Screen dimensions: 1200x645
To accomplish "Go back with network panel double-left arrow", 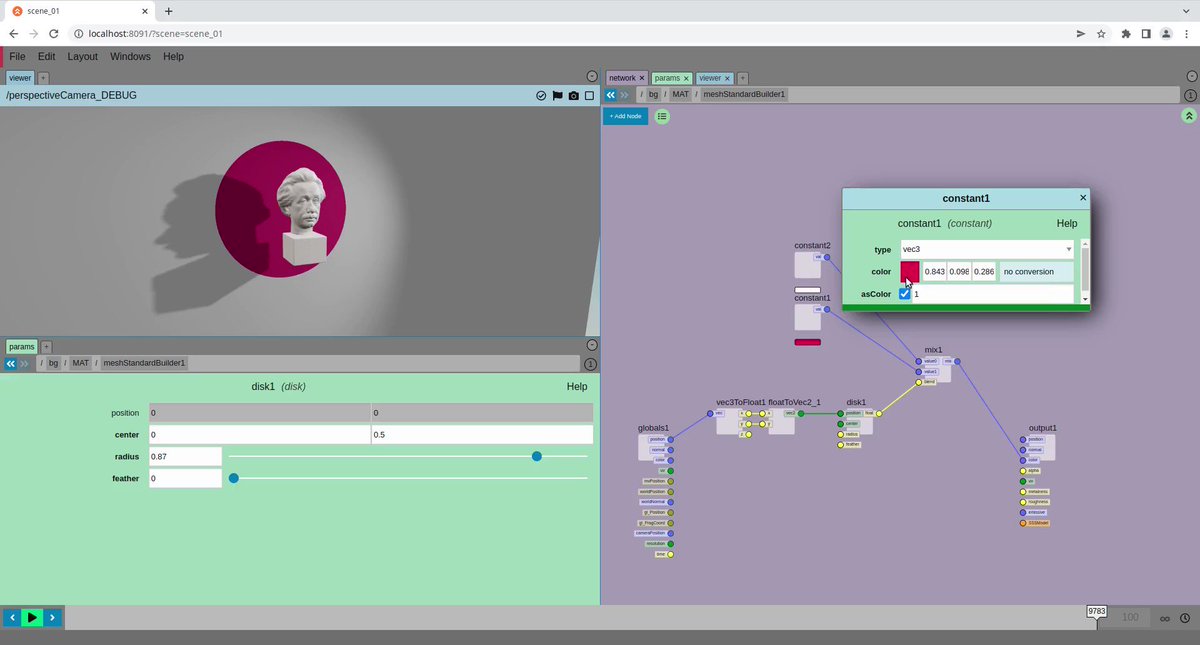I will click(x=611, y=94).
